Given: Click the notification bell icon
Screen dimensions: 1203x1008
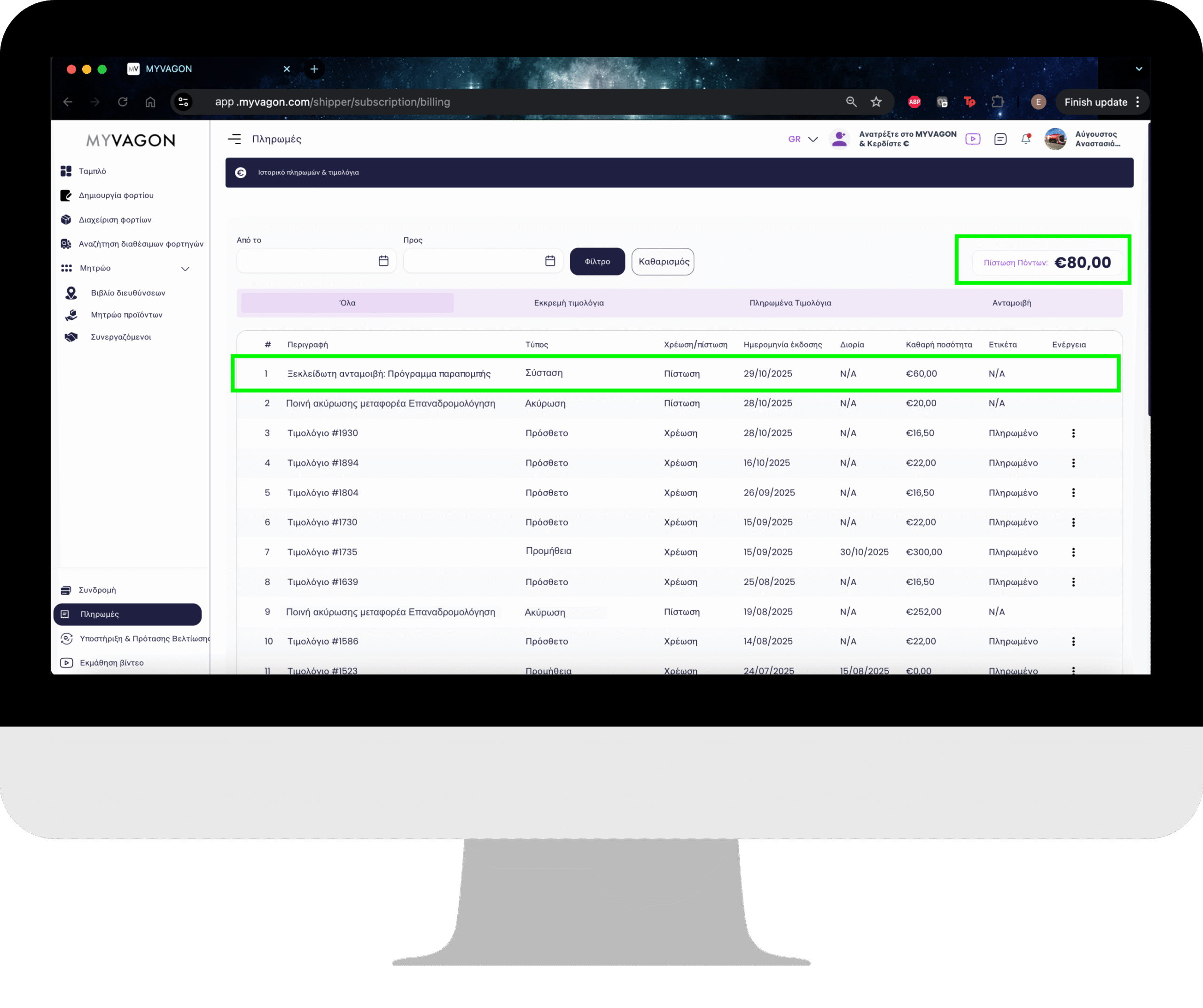Looking at the screenshot, I should 1025,139.
